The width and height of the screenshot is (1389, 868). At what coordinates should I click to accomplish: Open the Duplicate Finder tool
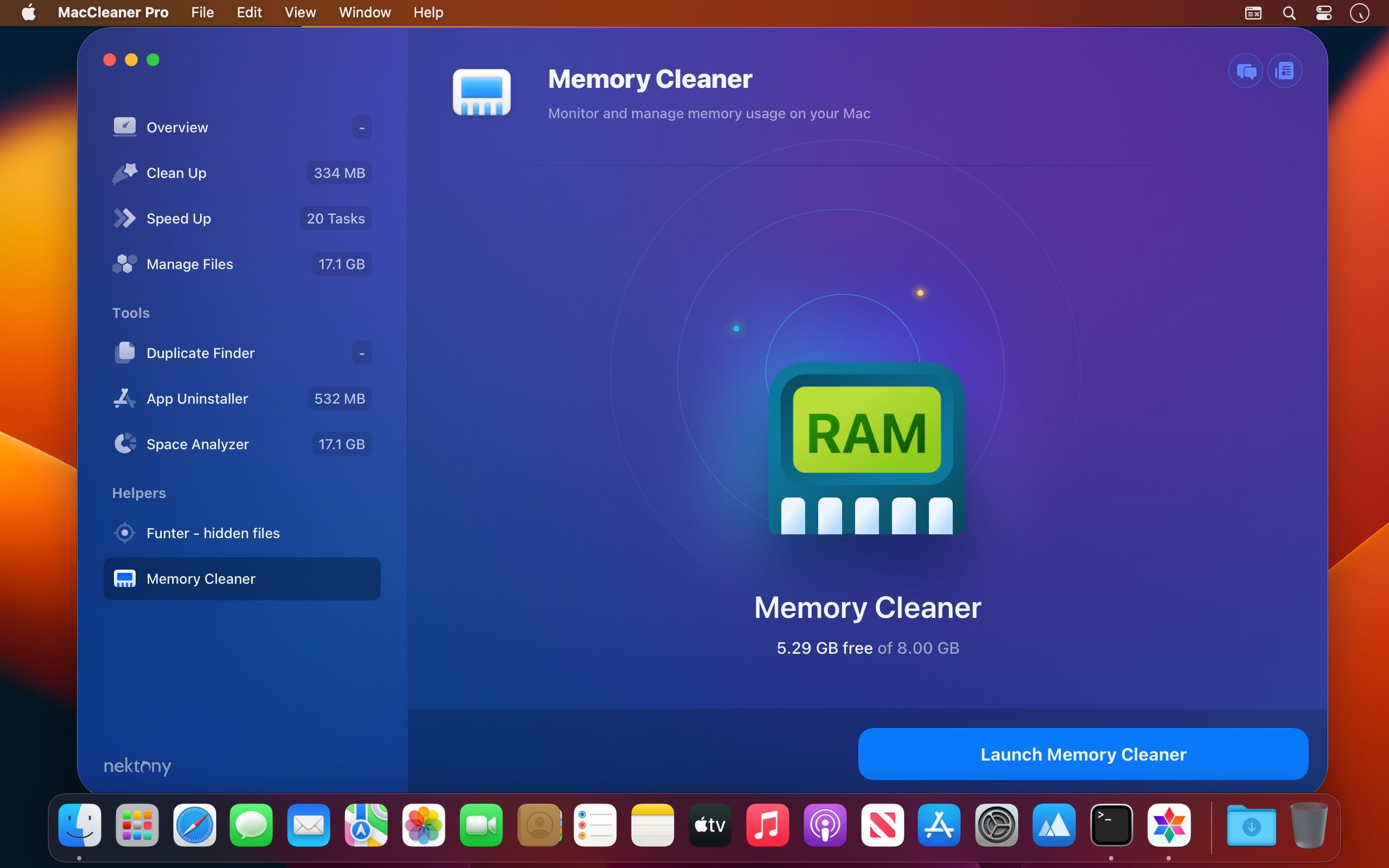pos(200,353)
